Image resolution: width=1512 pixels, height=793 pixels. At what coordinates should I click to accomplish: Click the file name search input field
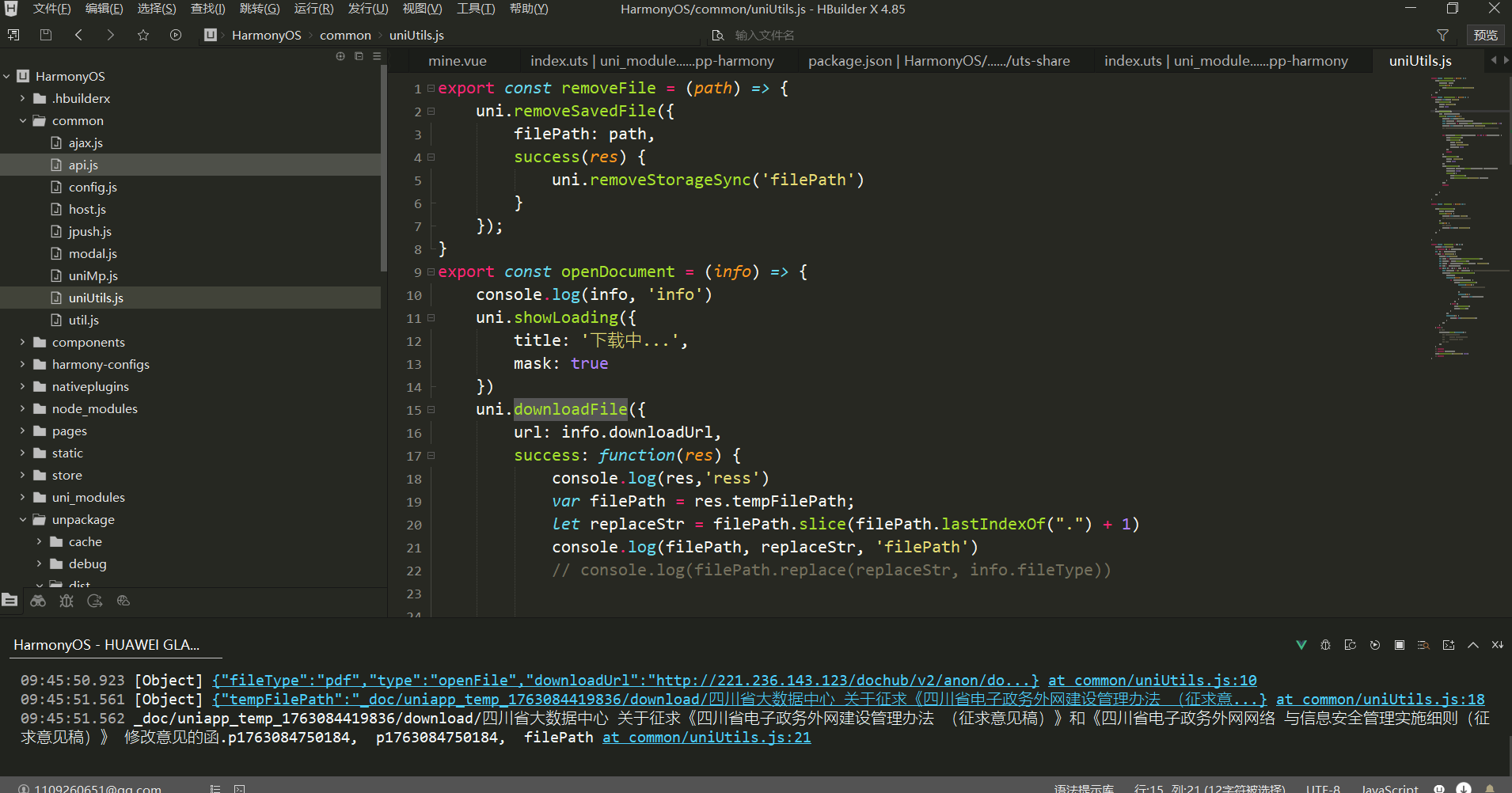coord(792,35)
